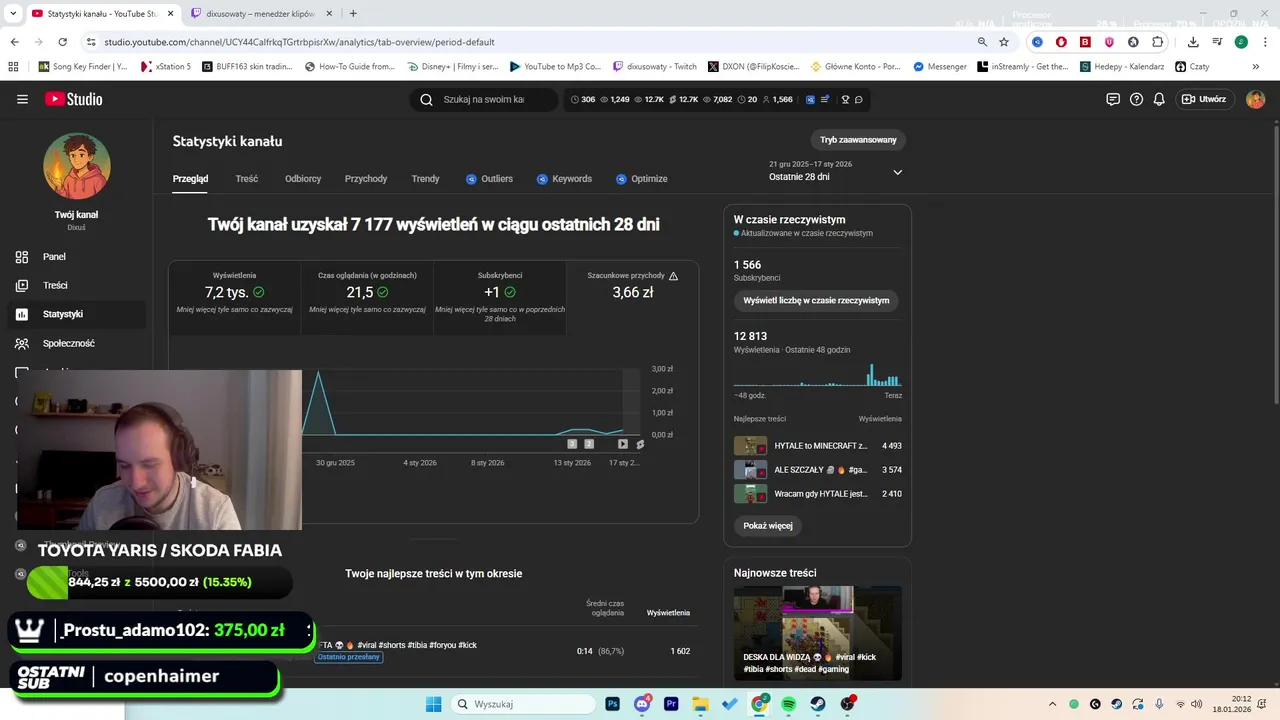Open Chrome downloads icon

click(x=1193, y=42)
